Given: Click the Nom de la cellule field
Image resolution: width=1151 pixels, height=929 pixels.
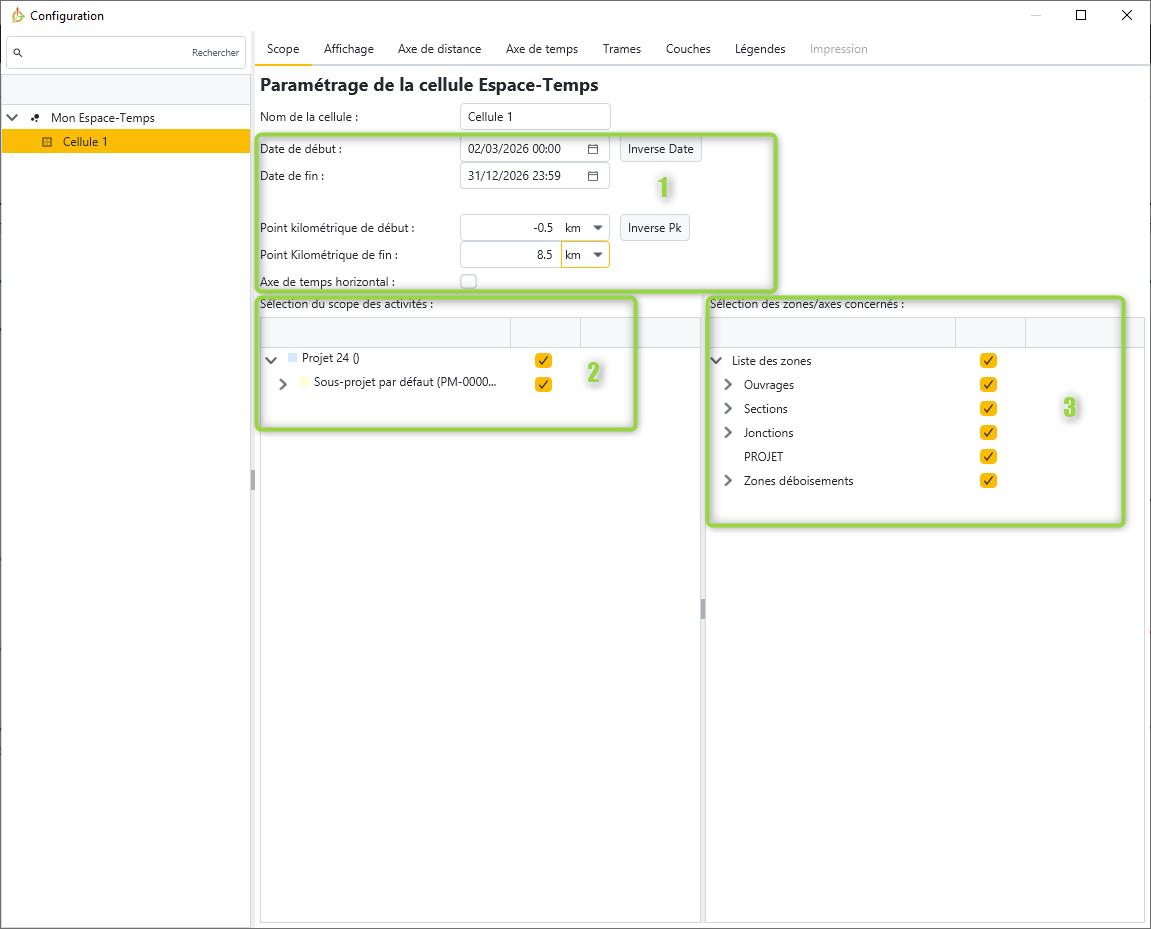Looking at the screenshot, I should tap(535, 117).
